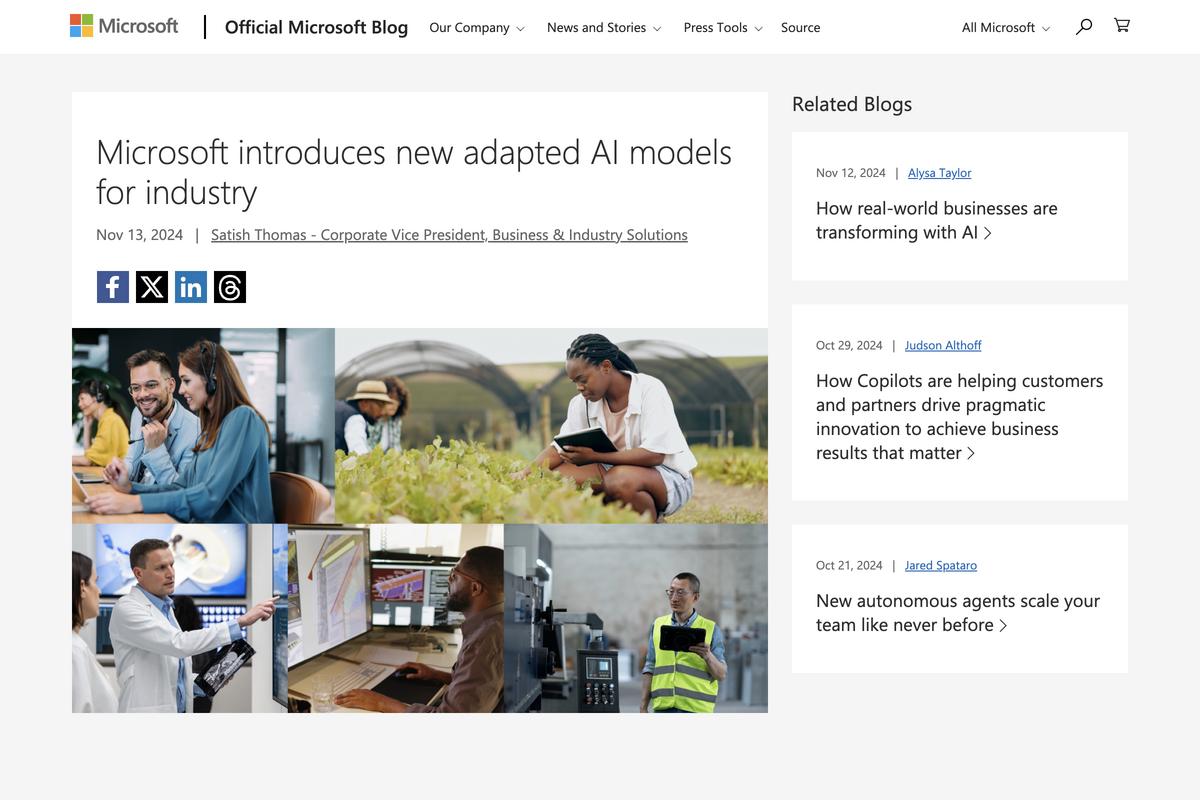Click the 'Nov 12, 2024' date text

(851, 173)
